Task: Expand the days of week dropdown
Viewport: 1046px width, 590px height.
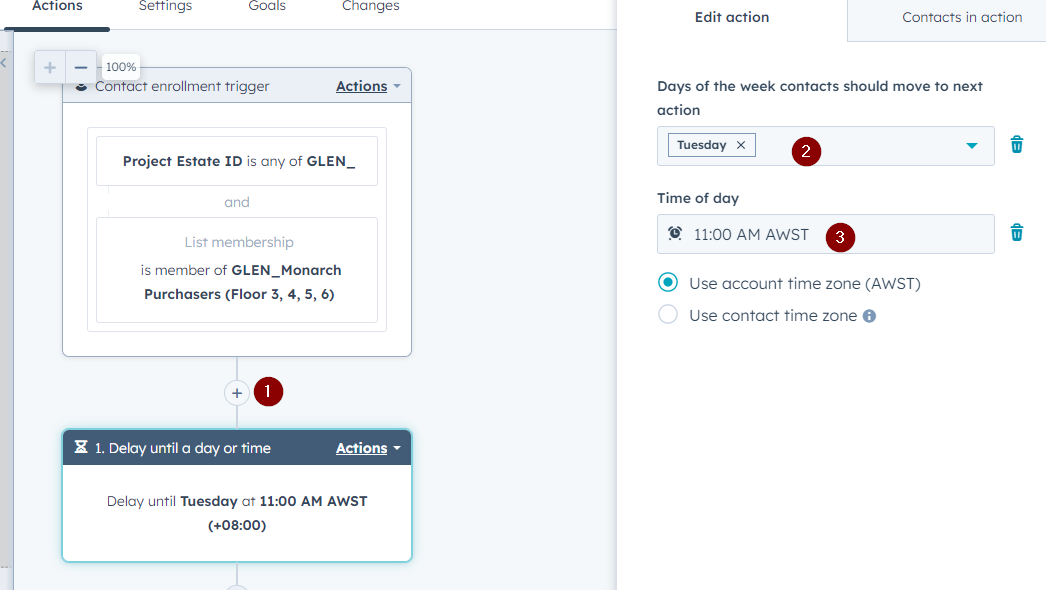Action: pos(971,145)
